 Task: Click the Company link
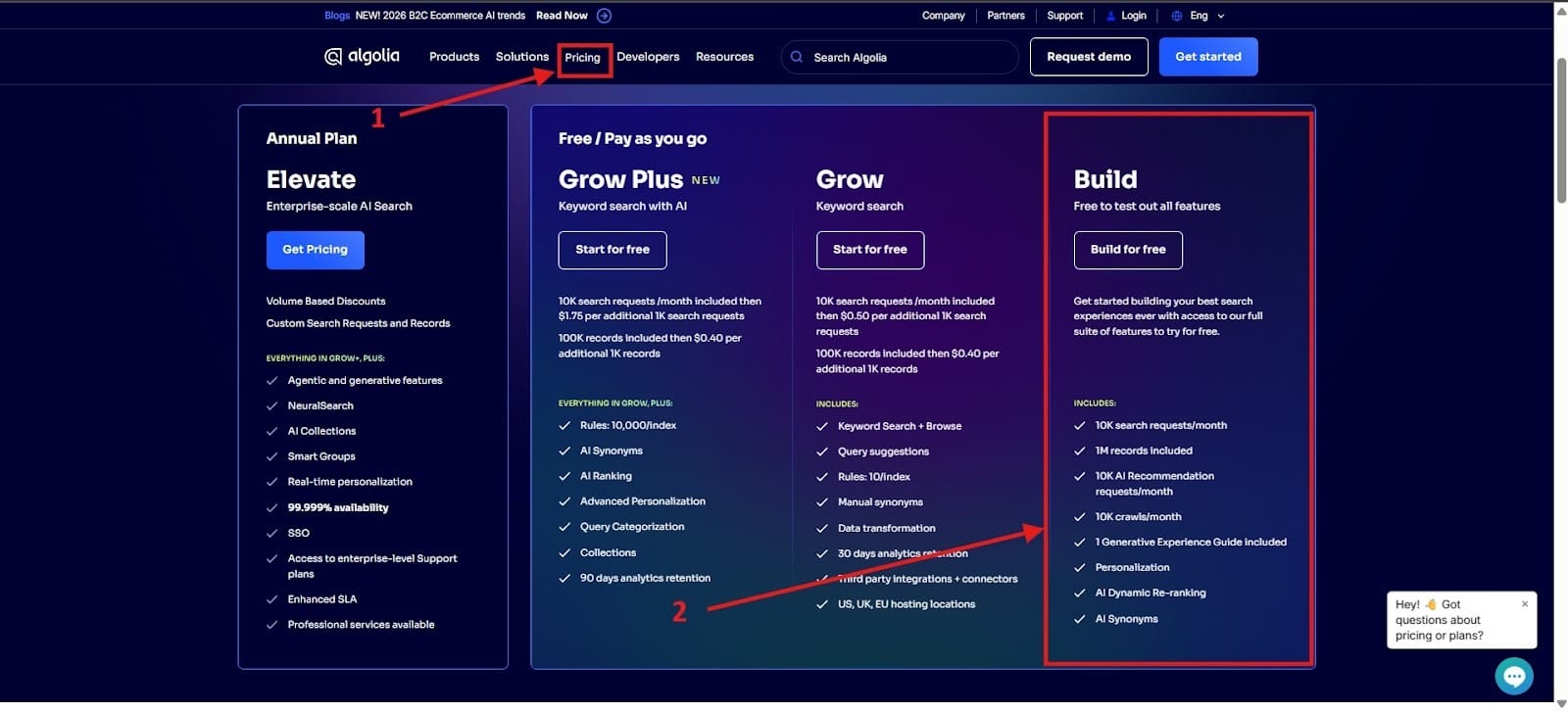click(943, 16)
